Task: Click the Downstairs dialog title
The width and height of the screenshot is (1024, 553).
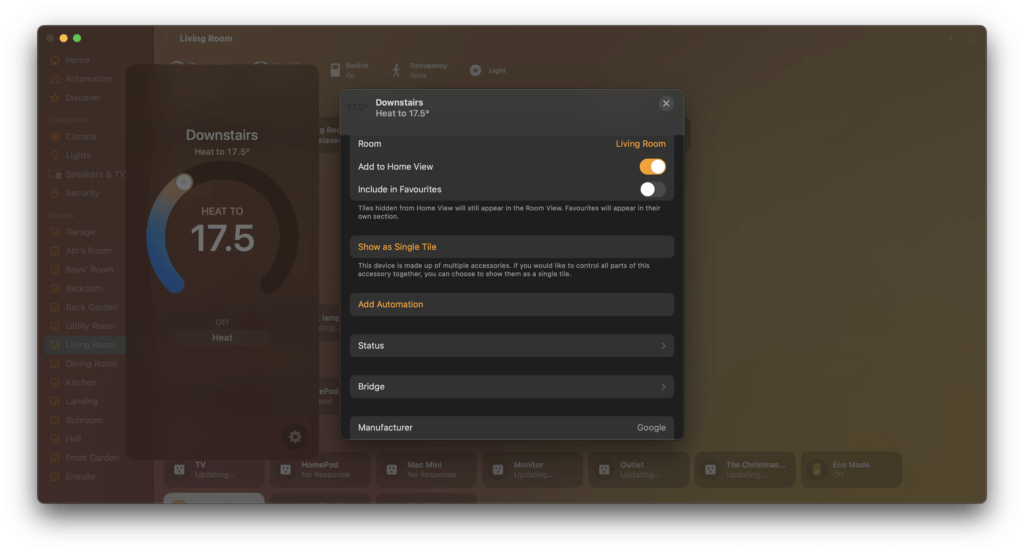Action: 399,103
